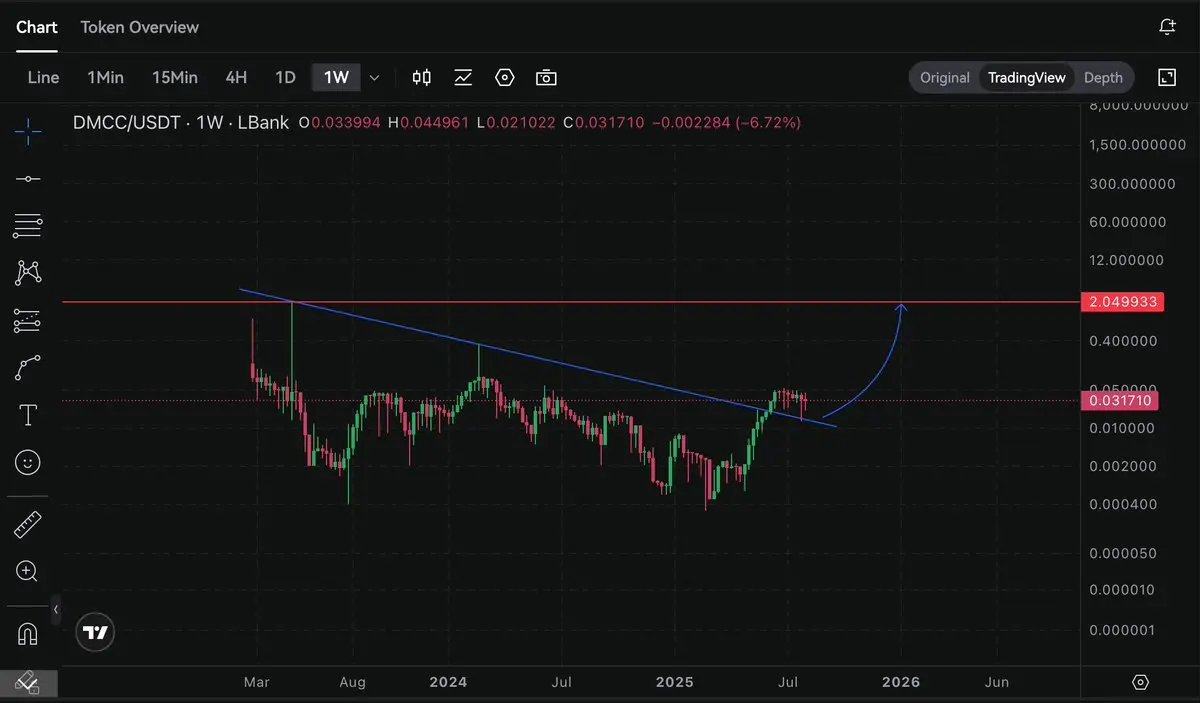Set the interval to 15Min
Viewport: 1200px width, 703px height.
[175, 77]
